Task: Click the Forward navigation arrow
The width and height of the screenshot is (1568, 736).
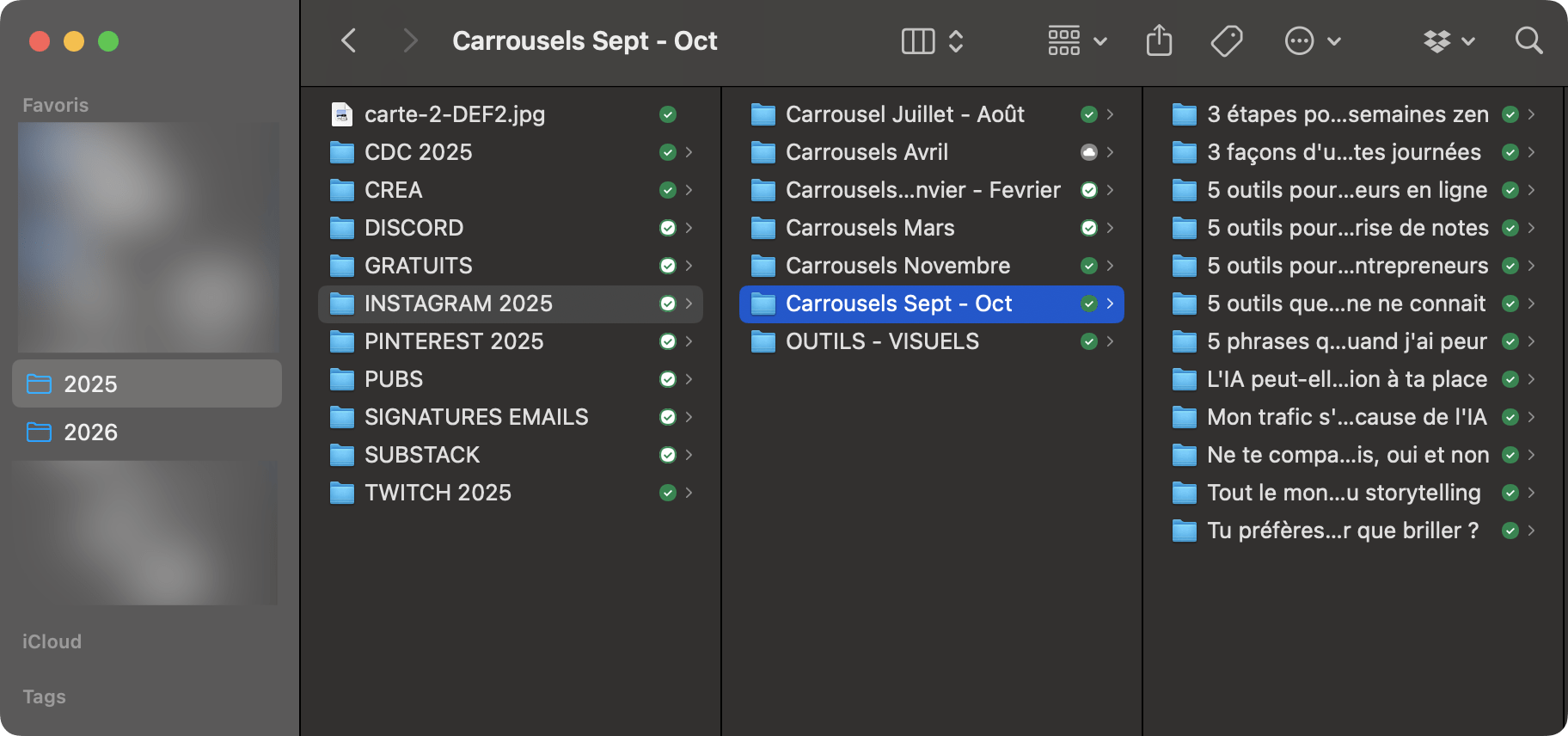Action: [410, 40]
